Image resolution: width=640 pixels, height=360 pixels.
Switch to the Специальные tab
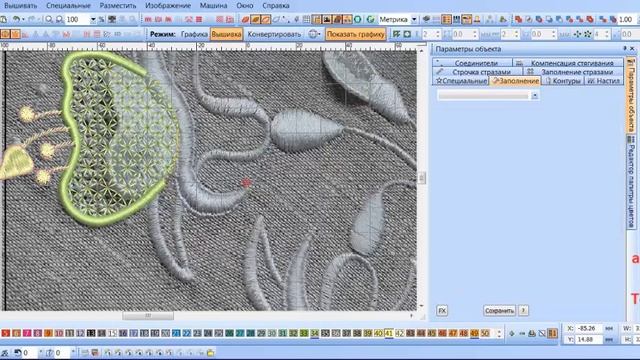pyautogui.click(x=461, y=81)
